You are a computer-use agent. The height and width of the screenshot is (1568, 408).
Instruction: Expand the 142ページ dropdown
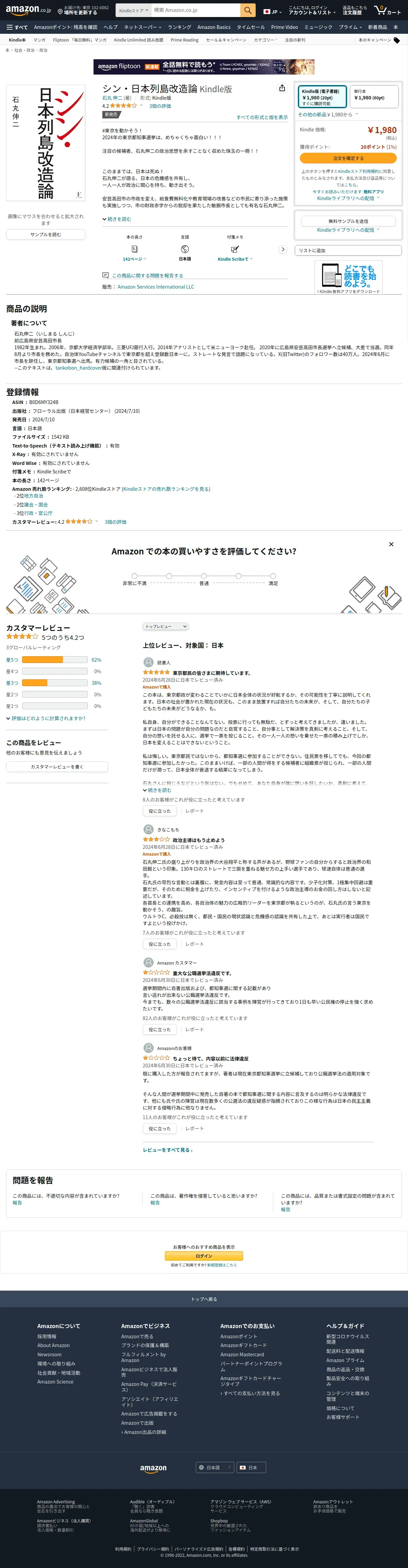134,259
